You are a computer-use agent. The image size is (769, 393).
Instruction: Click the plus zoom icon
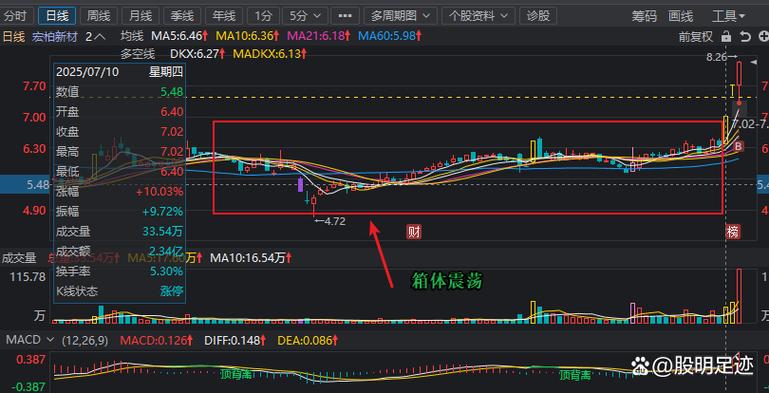click(763, 36)
